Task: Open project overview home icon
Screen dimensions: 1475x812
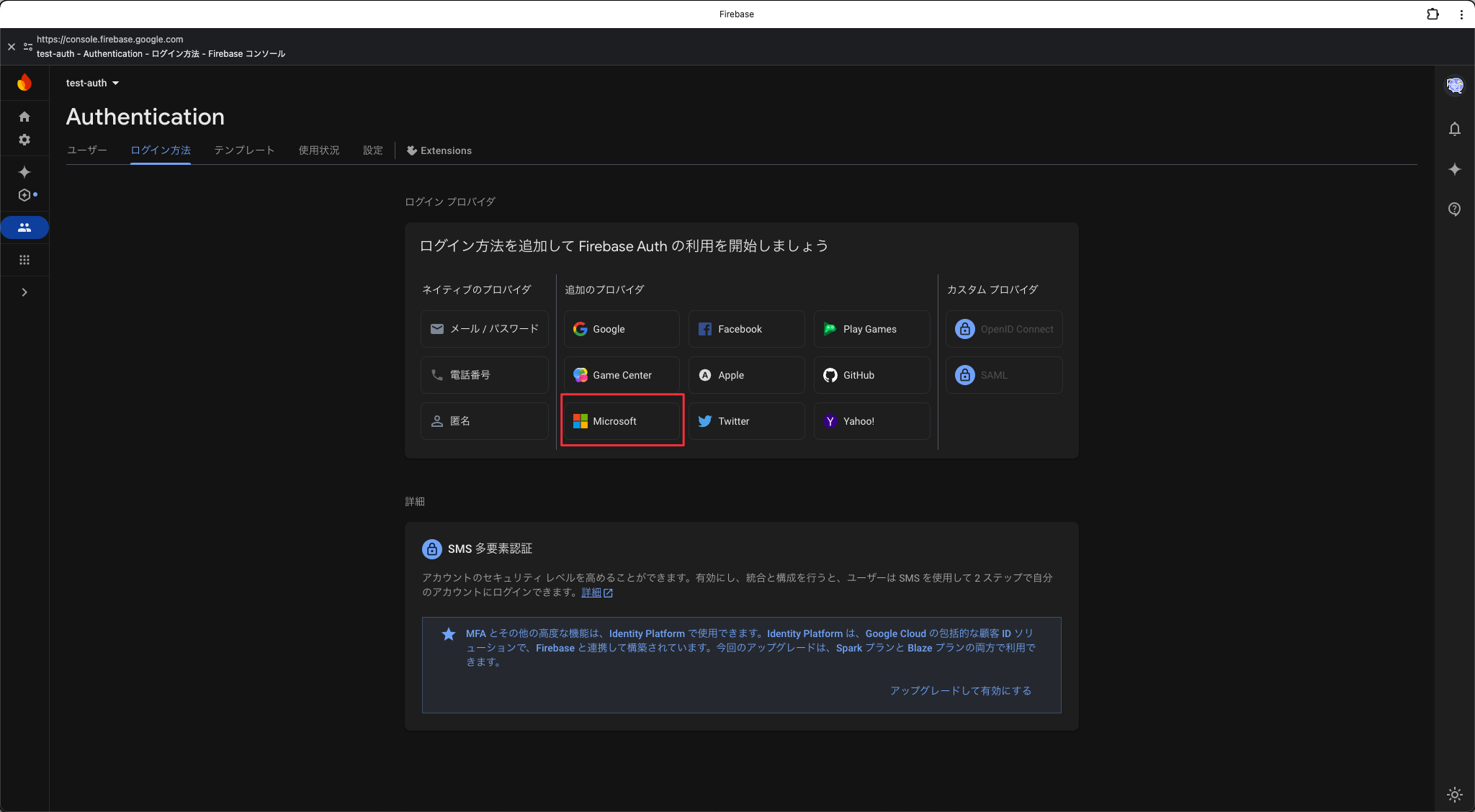Action: click(x=24, y=117)
